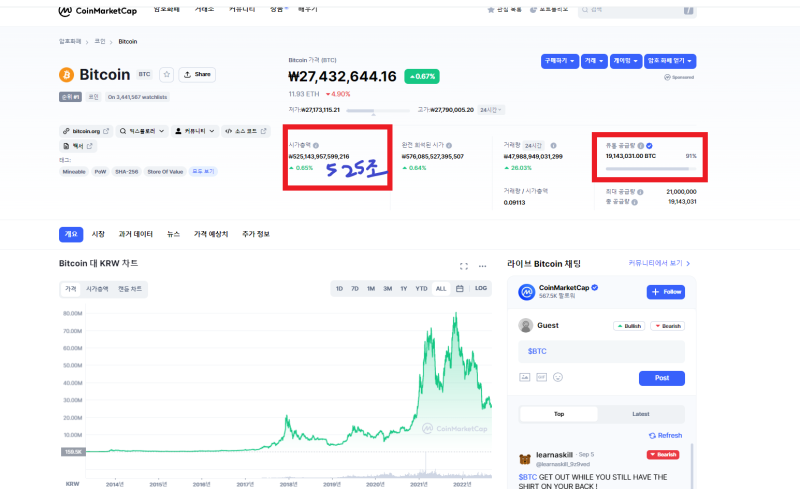800x489 pixels.
Task: Click the circulating supply 91% progress bar
Action: coord(651,168)
